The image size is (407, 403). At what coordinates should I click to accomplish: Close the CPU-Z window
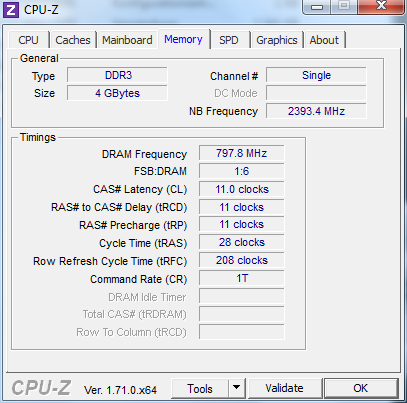click(381, 6)
